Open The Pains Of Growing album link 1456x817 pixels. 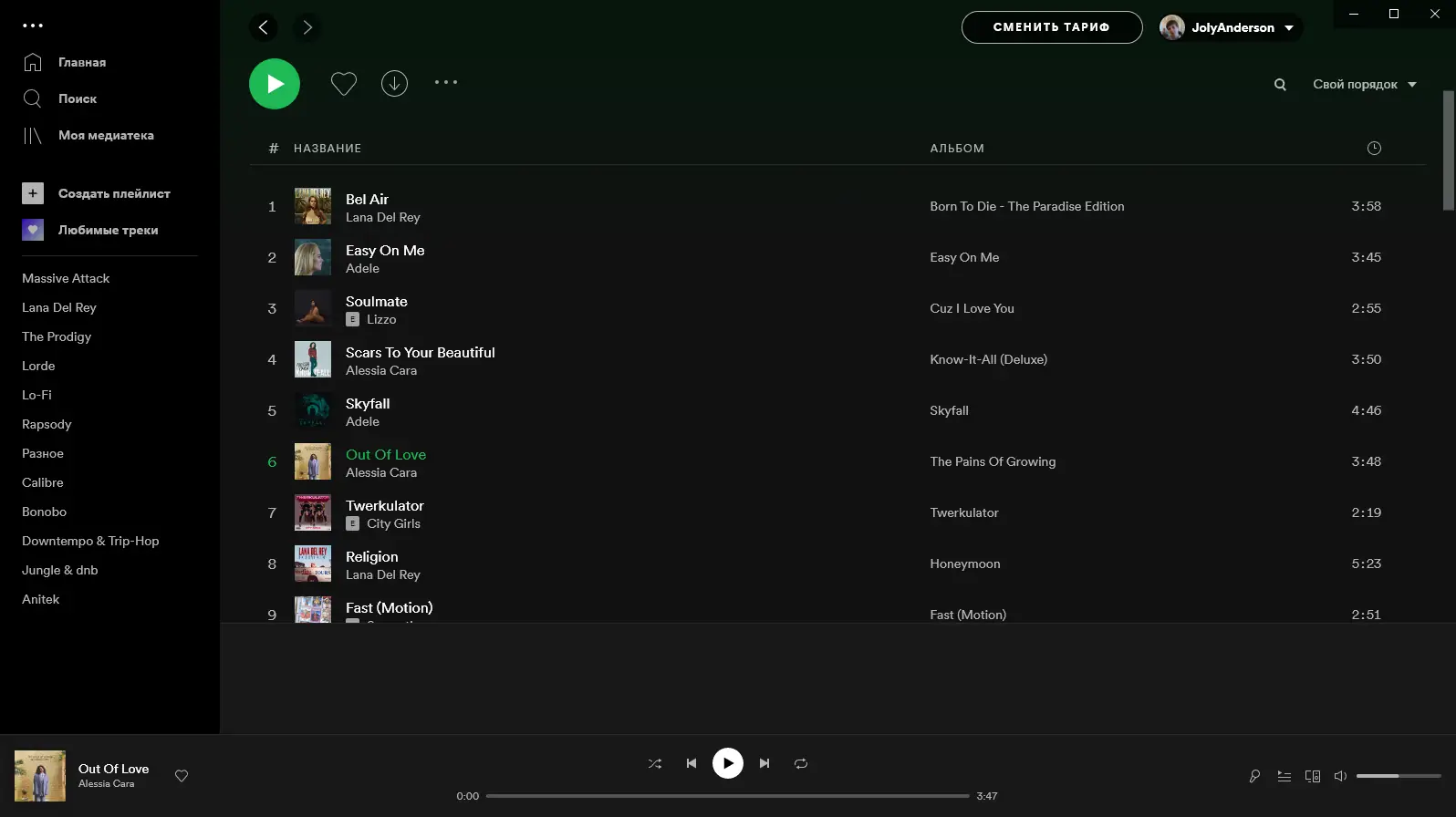point(993,461)
